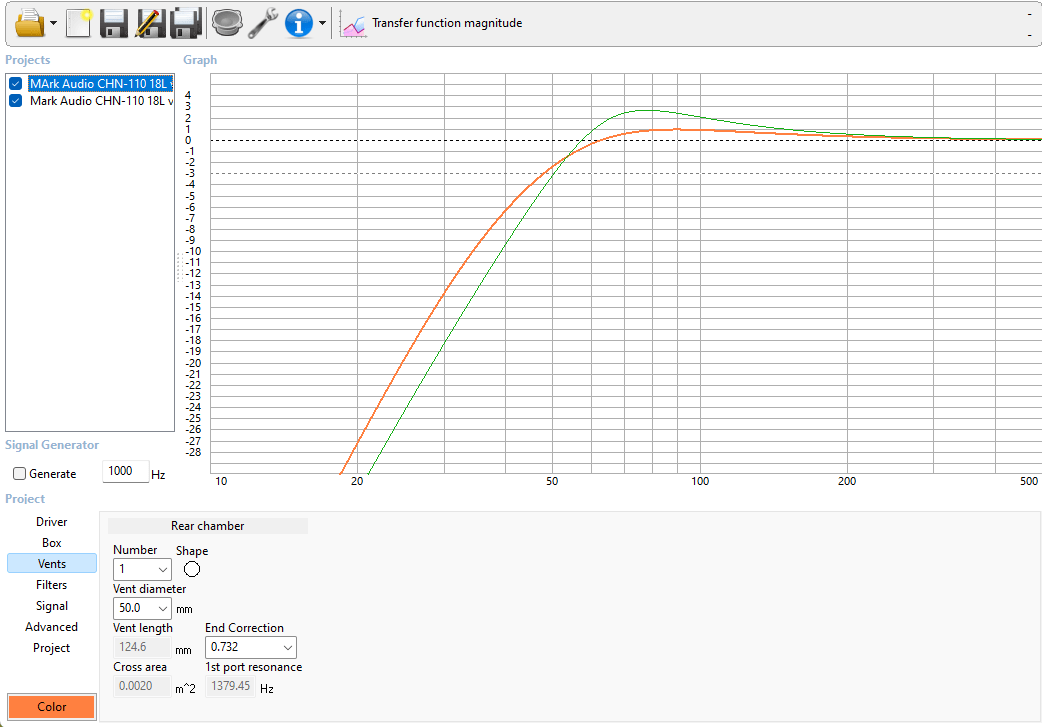Click the splitter grip beside the graph
The image size is (1042, 727).
[179, 268]
